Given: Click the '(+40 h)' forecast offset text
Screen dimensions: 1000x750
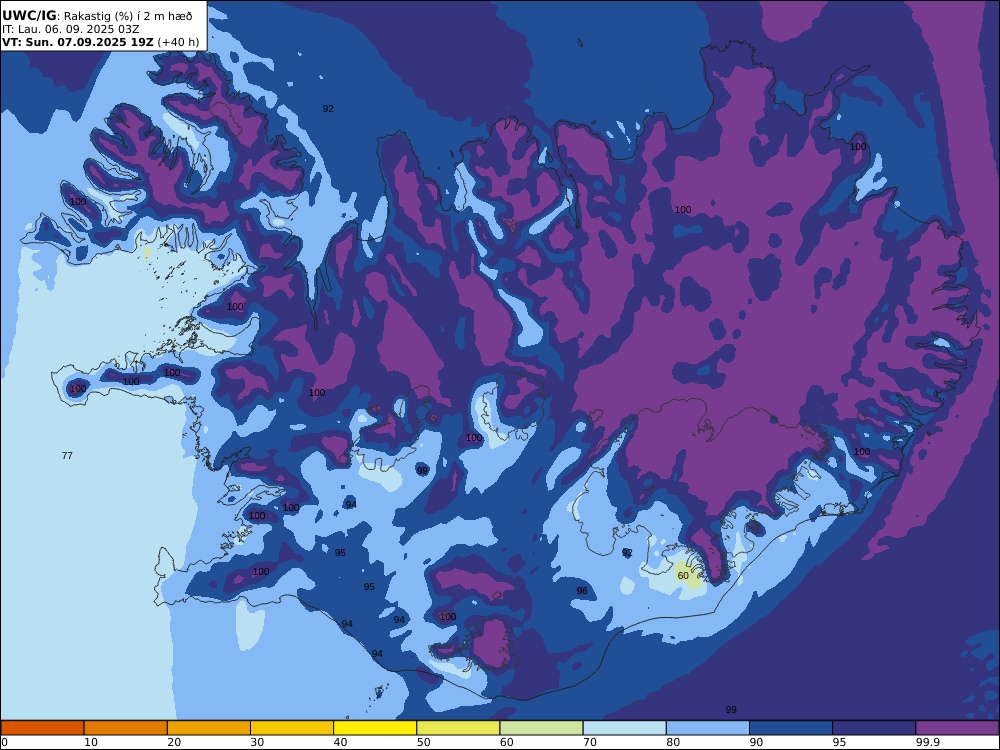Looking at the screenshot, I should (178, 42).
